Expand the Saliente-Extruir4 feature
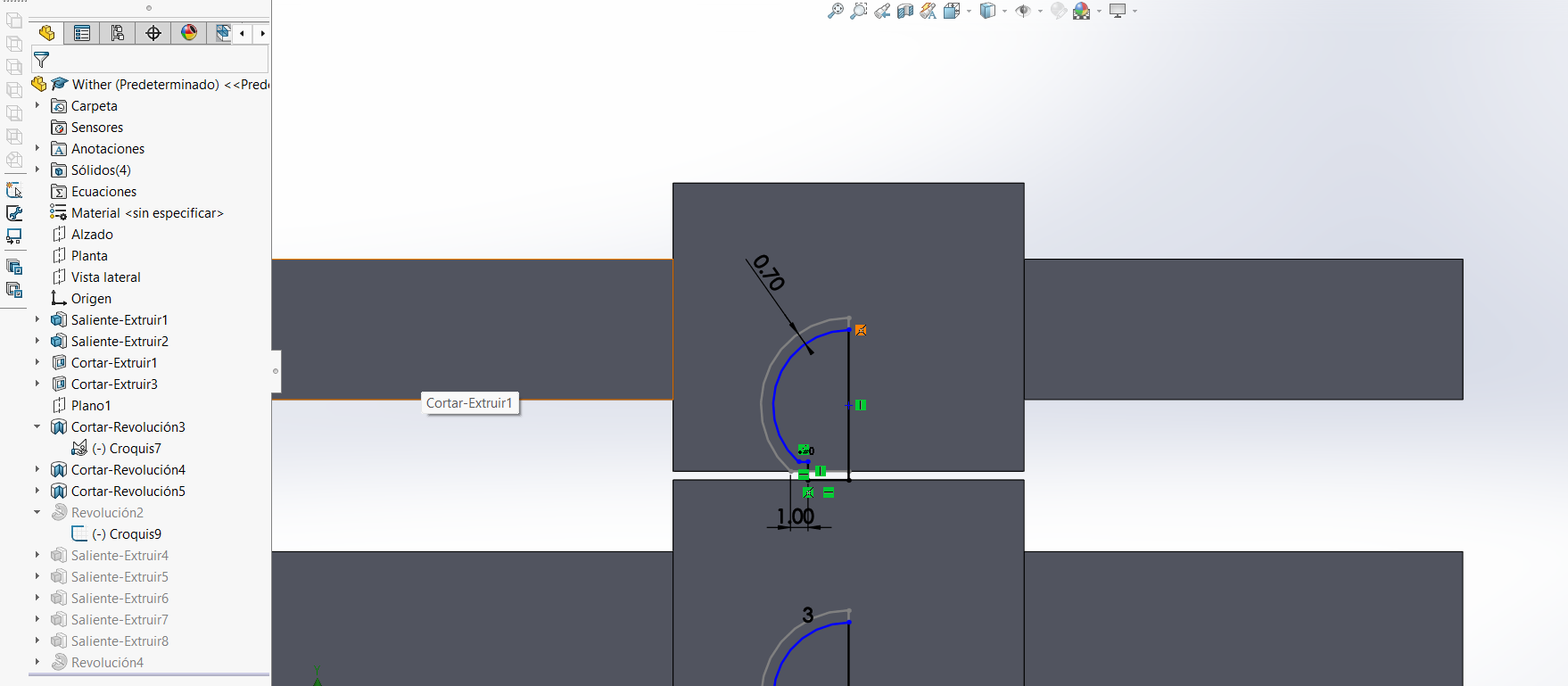The image size is (1568, 686). 37,555
